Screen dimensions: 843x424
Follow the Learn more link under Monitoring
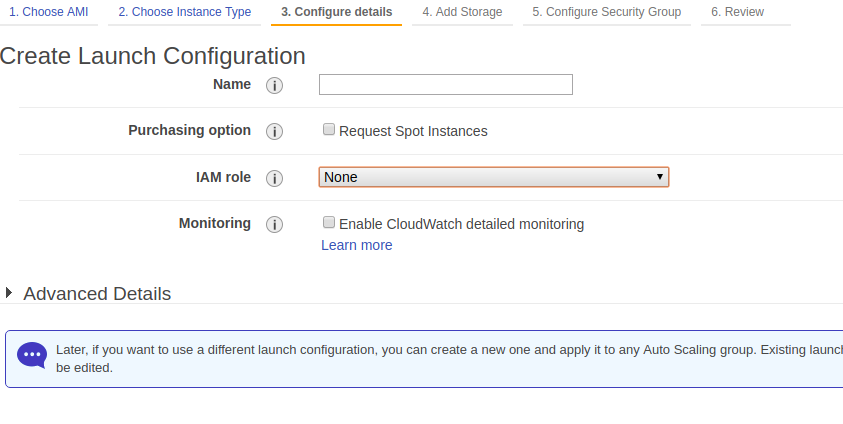356,245
